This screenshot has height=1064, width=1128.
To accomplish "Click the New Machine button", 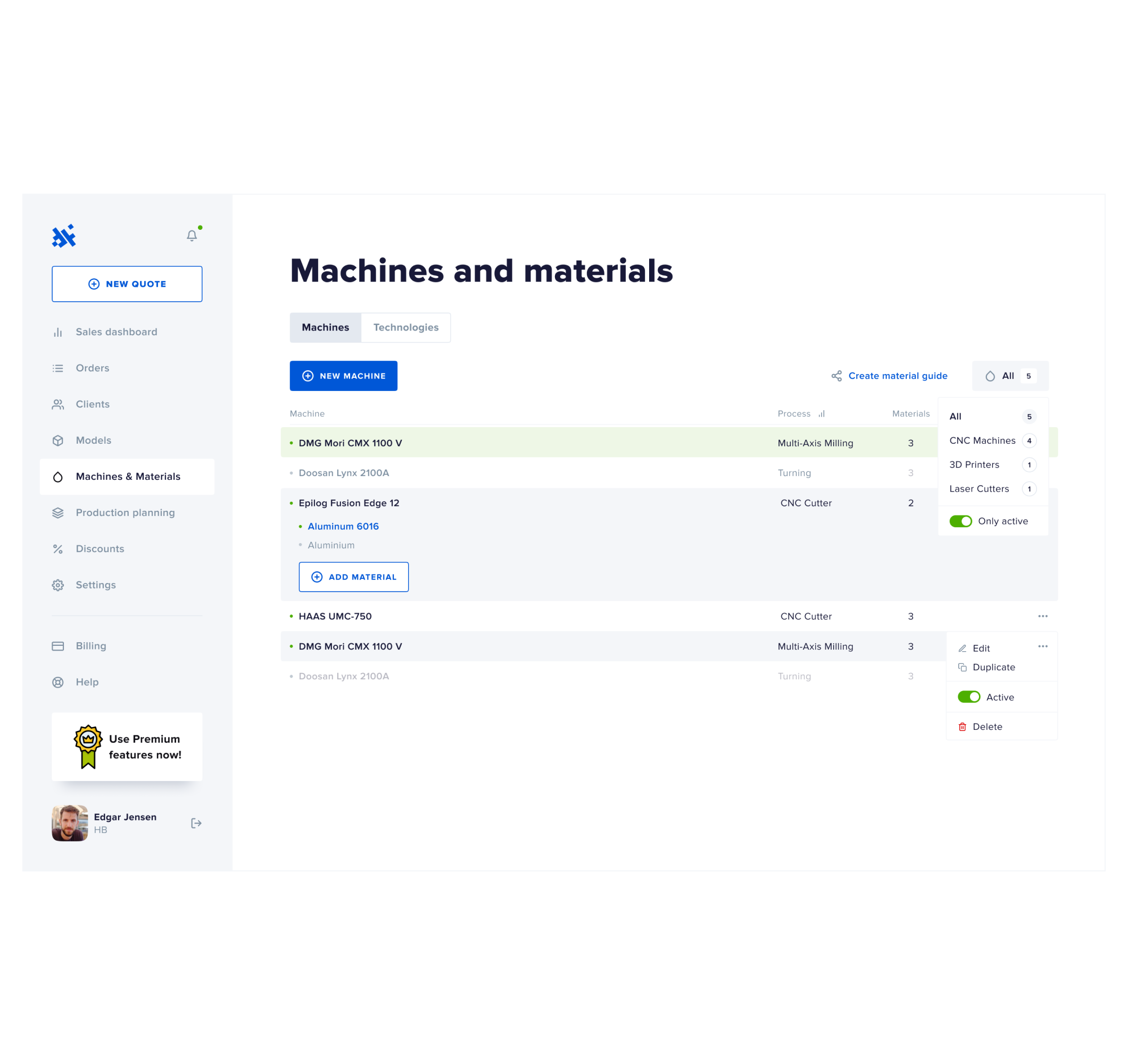I will click(343, 376).
